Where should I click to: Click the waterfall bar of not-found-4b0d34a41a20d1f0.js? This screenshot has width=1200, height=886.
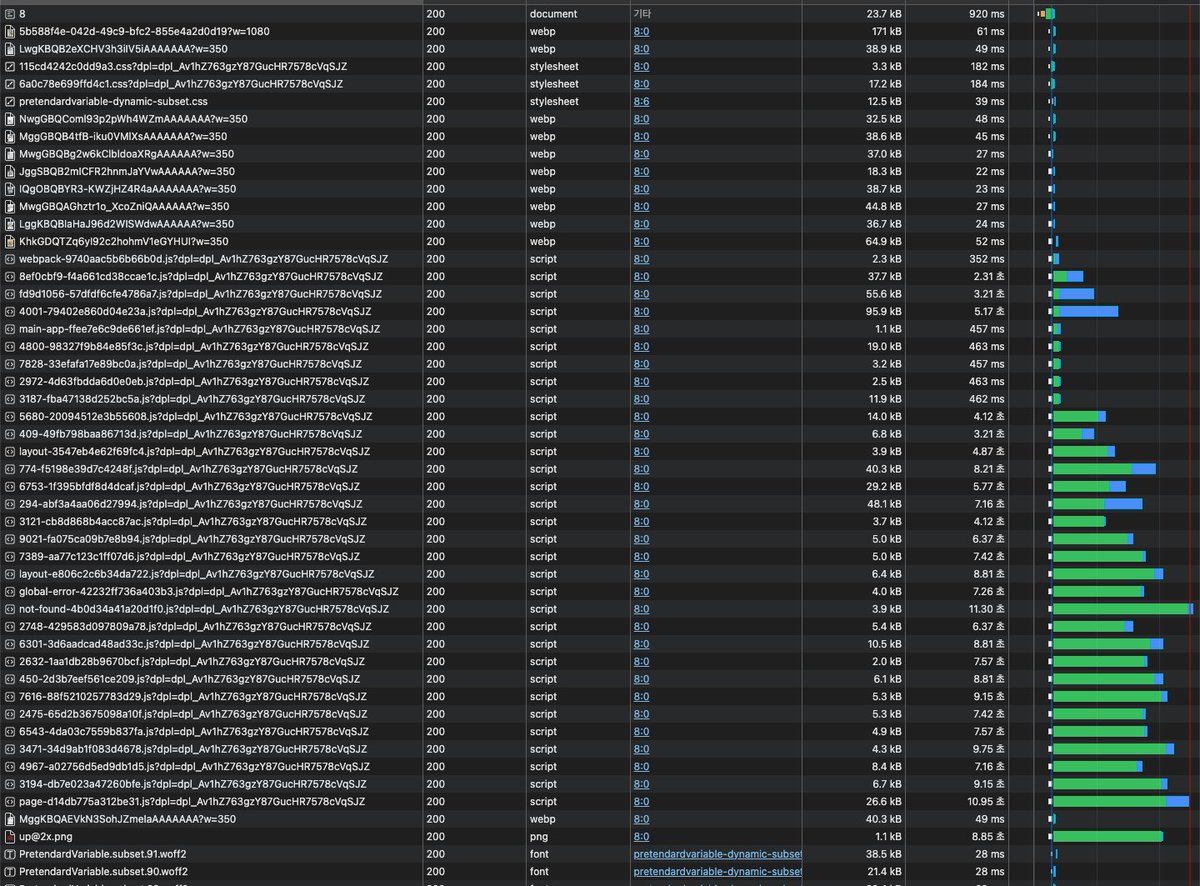pyautogui.click(x=1122, y=609)
